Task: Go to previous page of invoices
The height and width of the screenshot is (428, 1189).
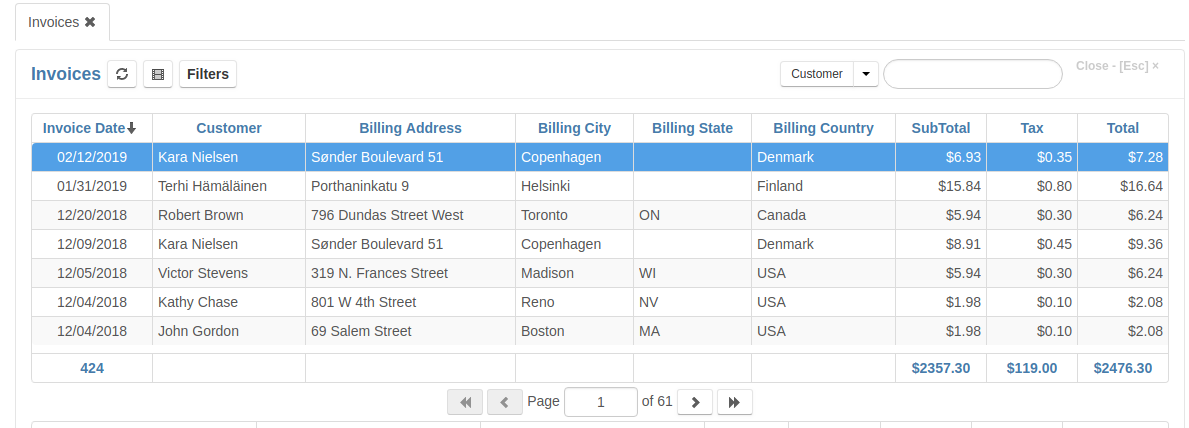Action: pyautogui.click(x=504, y=402)
